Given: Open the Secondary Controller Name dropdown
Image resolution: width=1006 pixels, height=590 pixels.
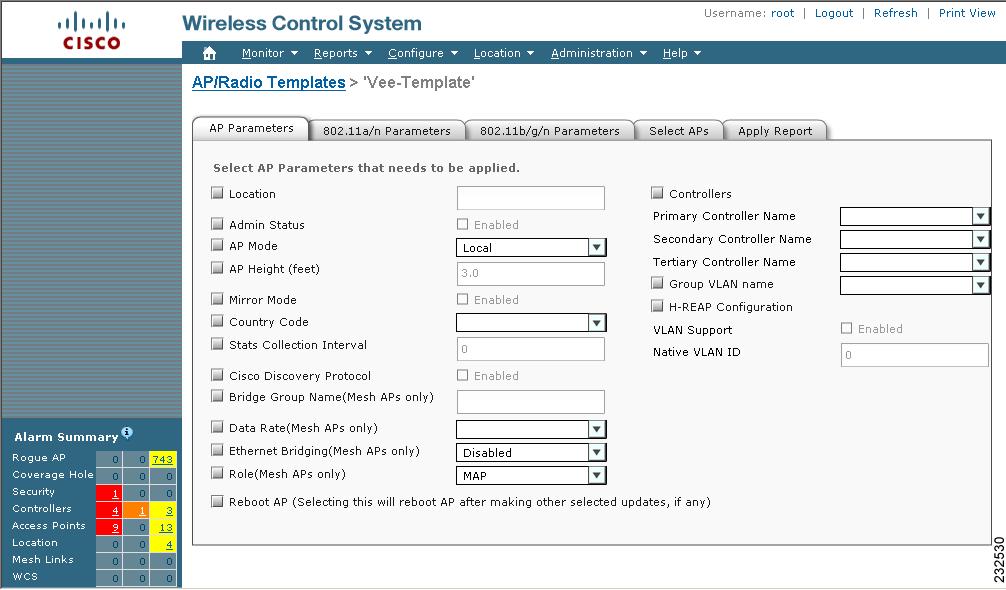Looking at the screenshot, I should pyautogui.click(x=914, y=239).
